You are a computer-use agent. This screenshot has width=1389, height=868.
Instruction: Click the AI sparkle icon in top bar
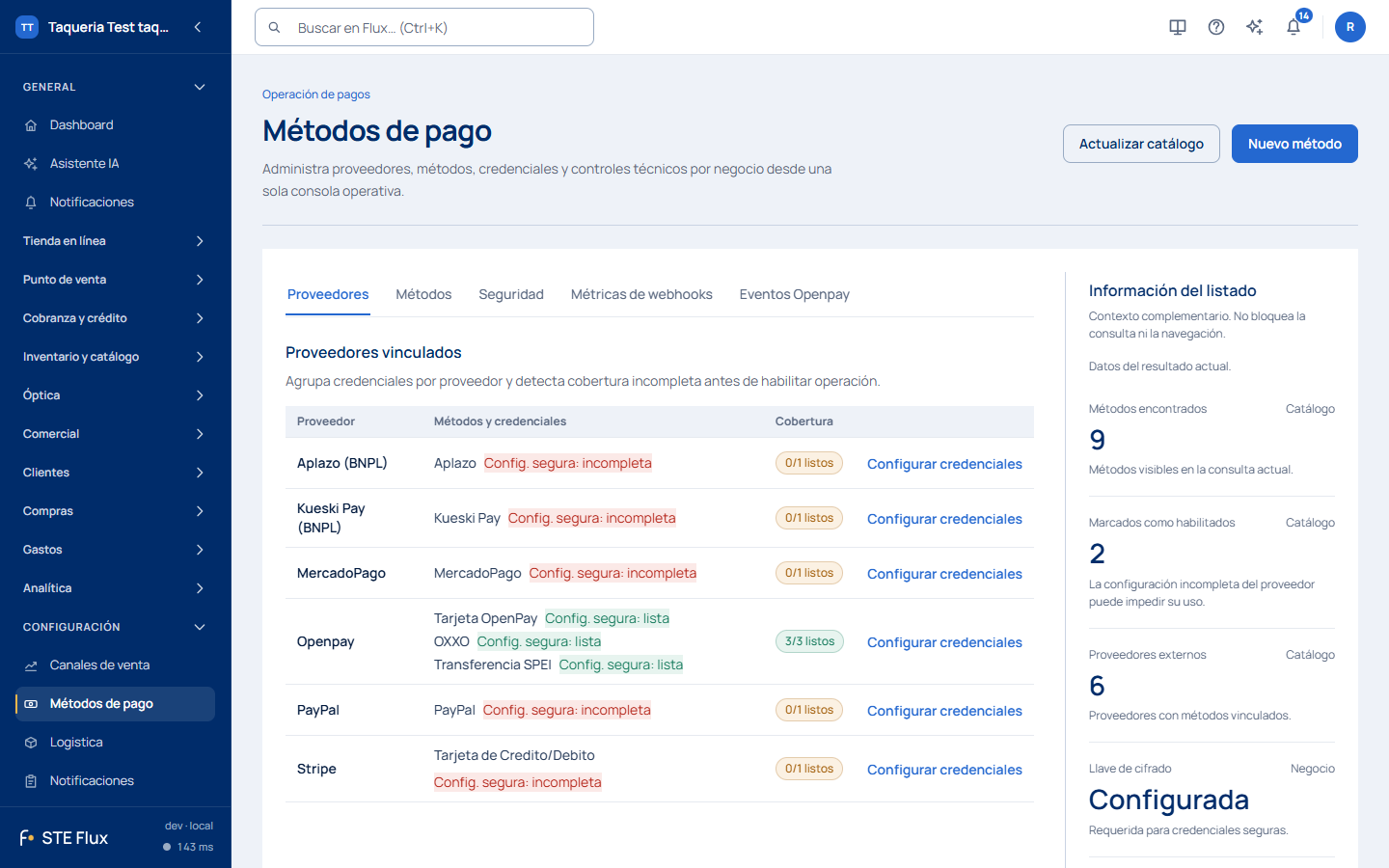click(1255, 27)
